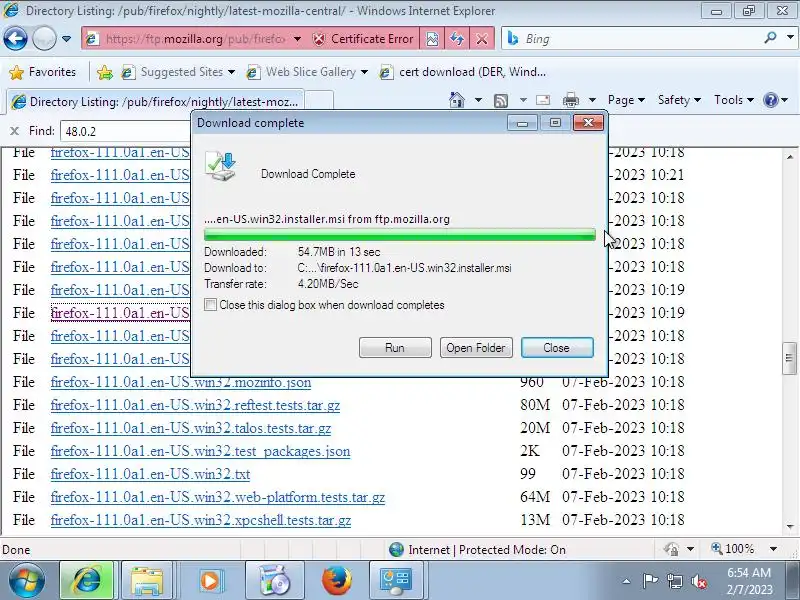800x600 pixels.
Task: Open firefox win32.reftest.tests.tar.gz link
Action: (x=195, y=405)
